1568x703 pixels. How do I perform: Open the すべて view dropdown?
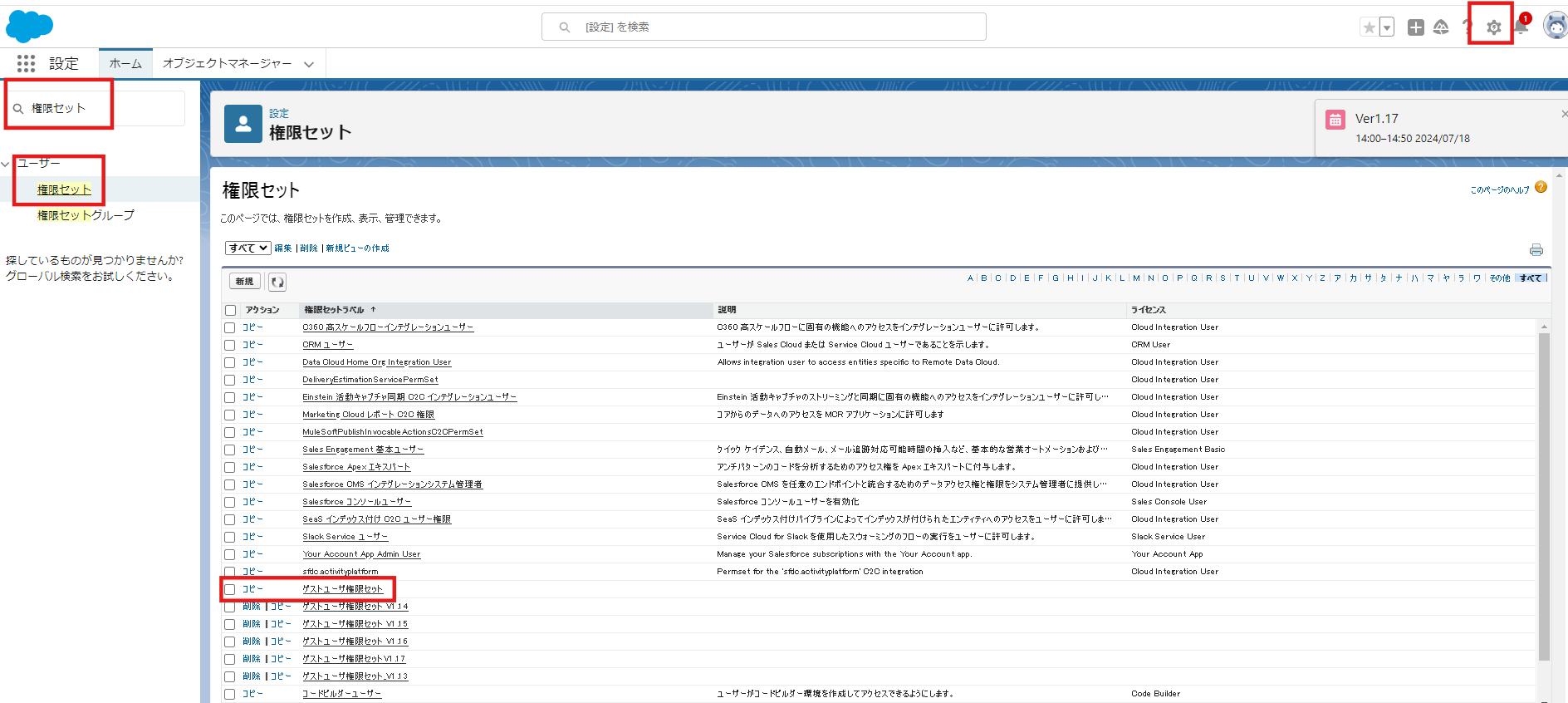248,248
